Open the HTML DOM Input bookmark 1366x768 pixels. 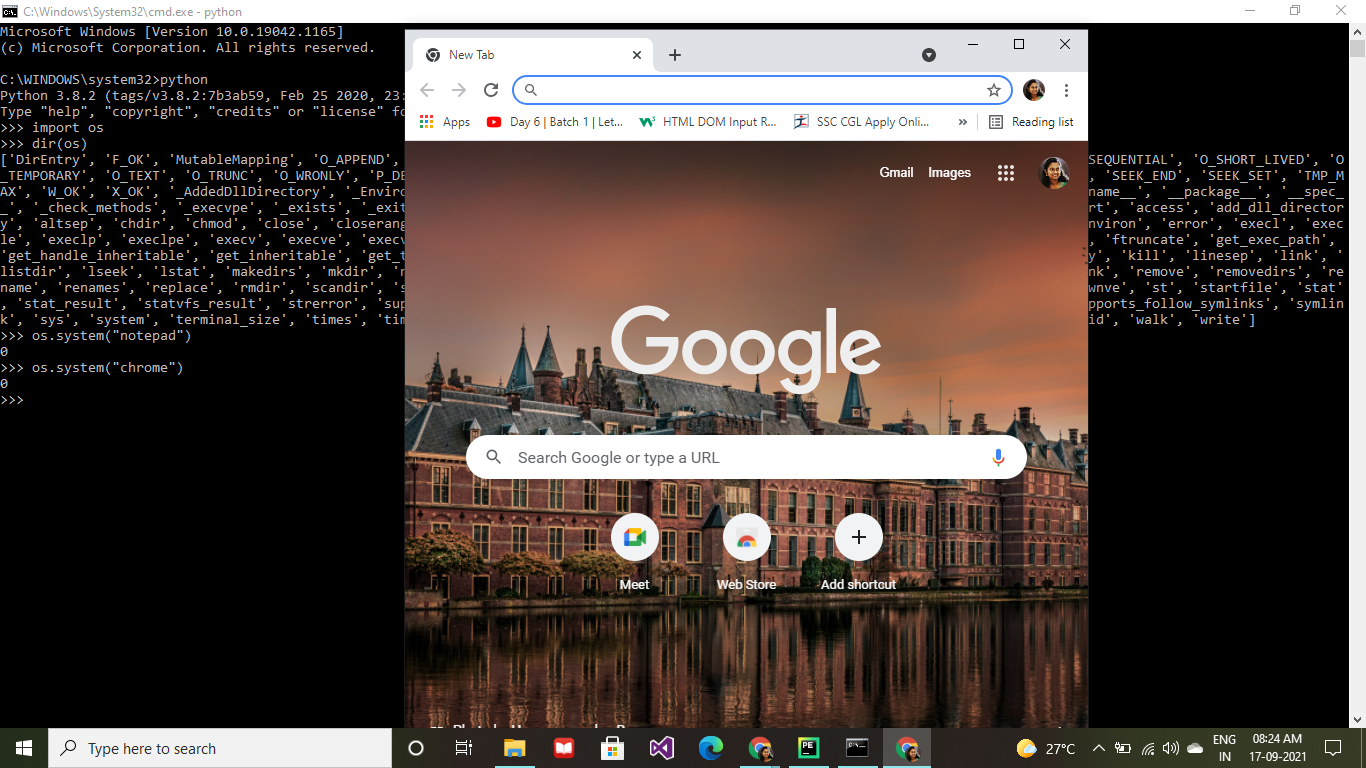pyautogui.click(x=708, y=121)
